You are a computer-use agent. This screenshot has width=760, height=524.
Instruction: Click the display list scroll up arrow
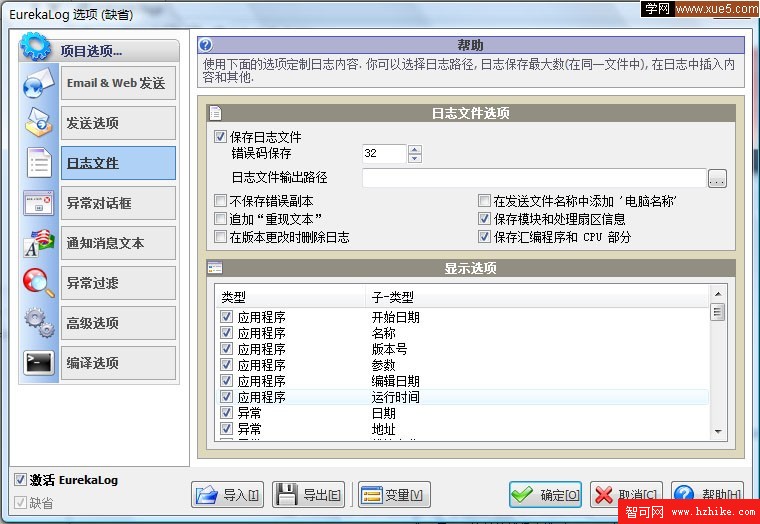coord(718,294)
